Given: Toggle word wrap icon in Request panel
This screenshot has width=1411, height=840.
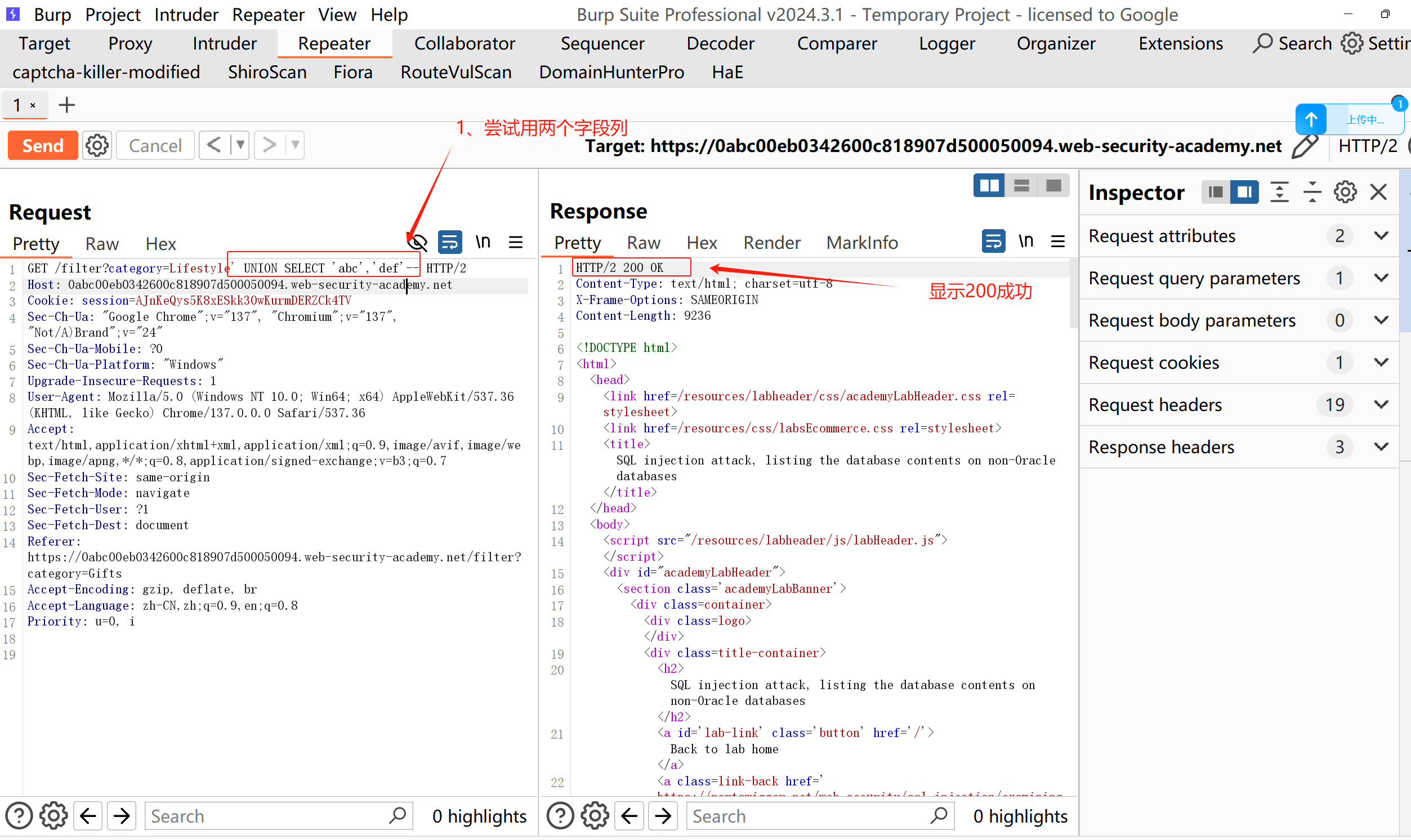Looking at the screenshot, I should pos(450,243).
